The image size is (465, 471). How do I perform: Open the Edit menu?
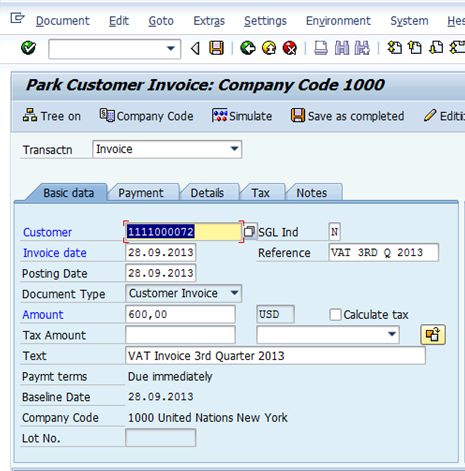pyautogui.click(x=119, y=21)
